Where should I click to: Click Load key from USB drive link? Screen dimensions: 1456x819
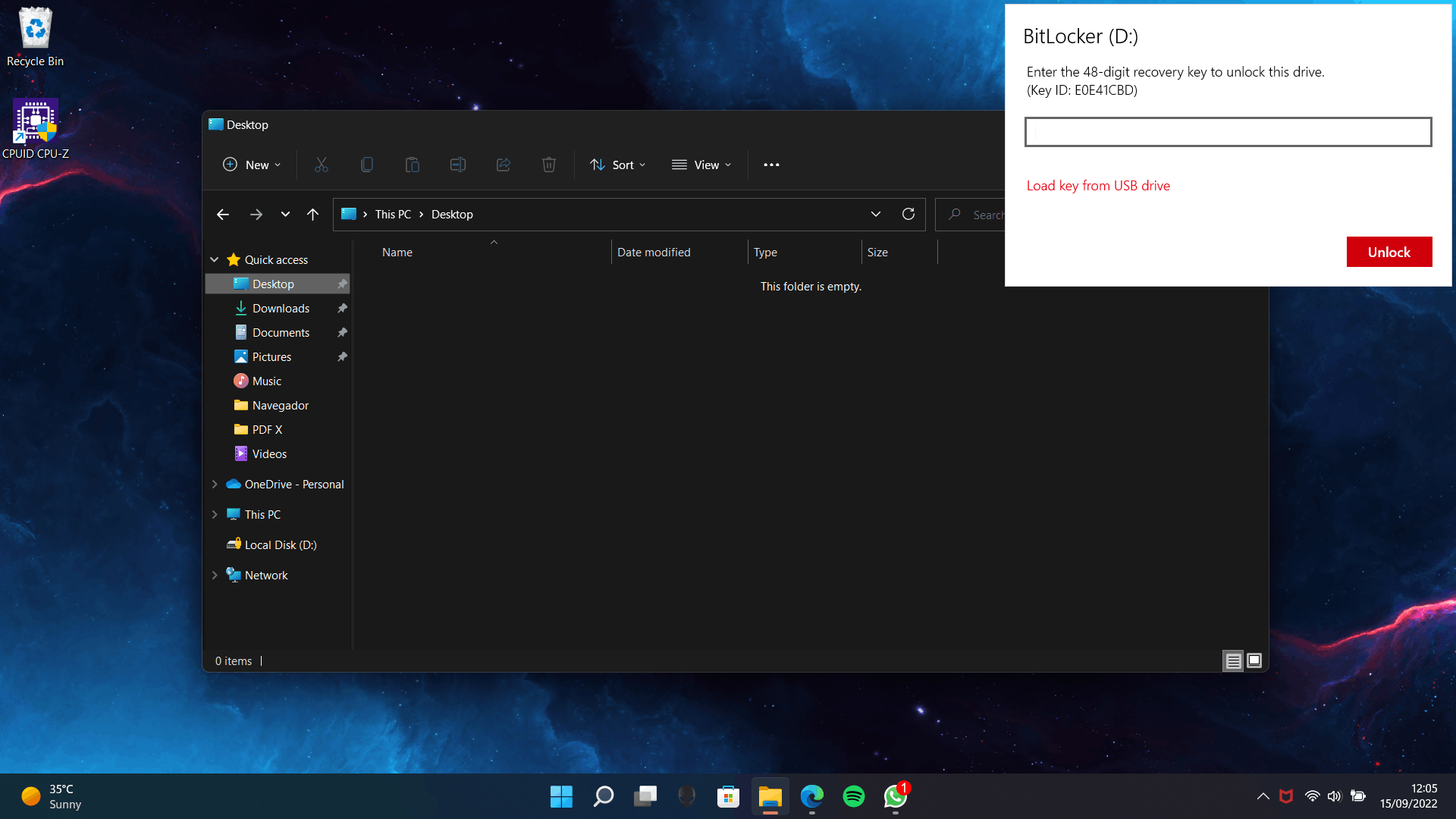coord(1098,186)
